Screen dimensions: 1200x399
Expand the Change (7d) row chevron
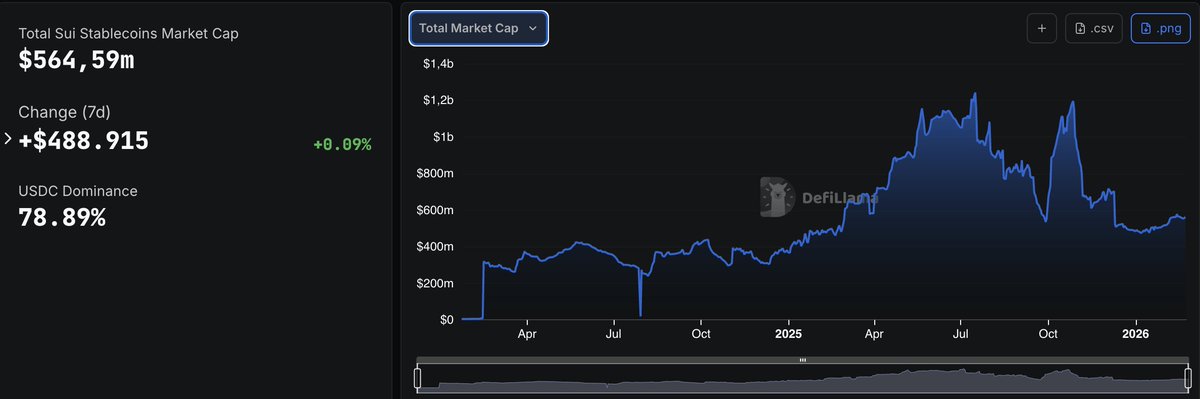9,140
